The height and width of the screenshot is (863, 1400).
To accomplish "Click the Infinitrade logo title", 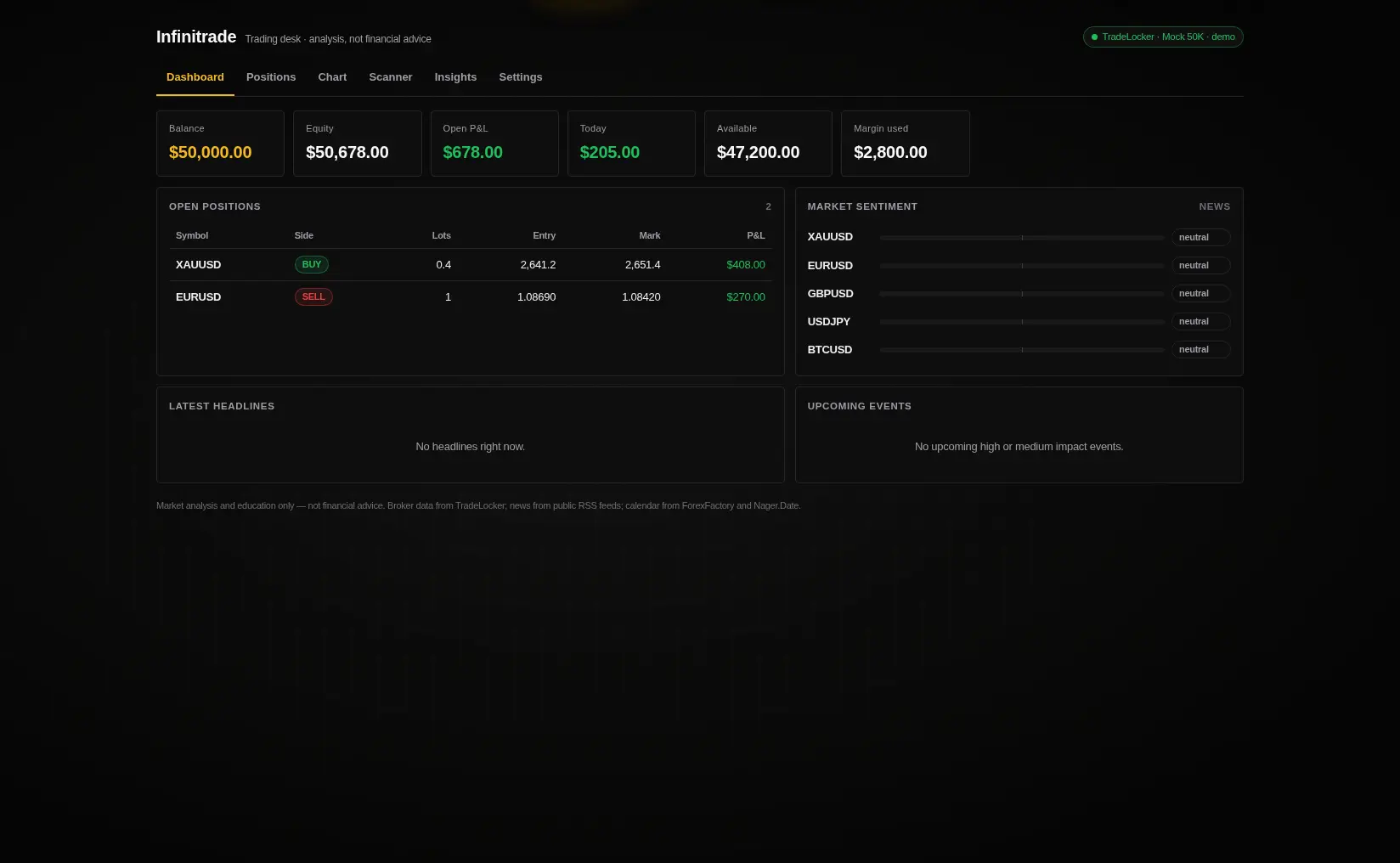I will point(196,37).
